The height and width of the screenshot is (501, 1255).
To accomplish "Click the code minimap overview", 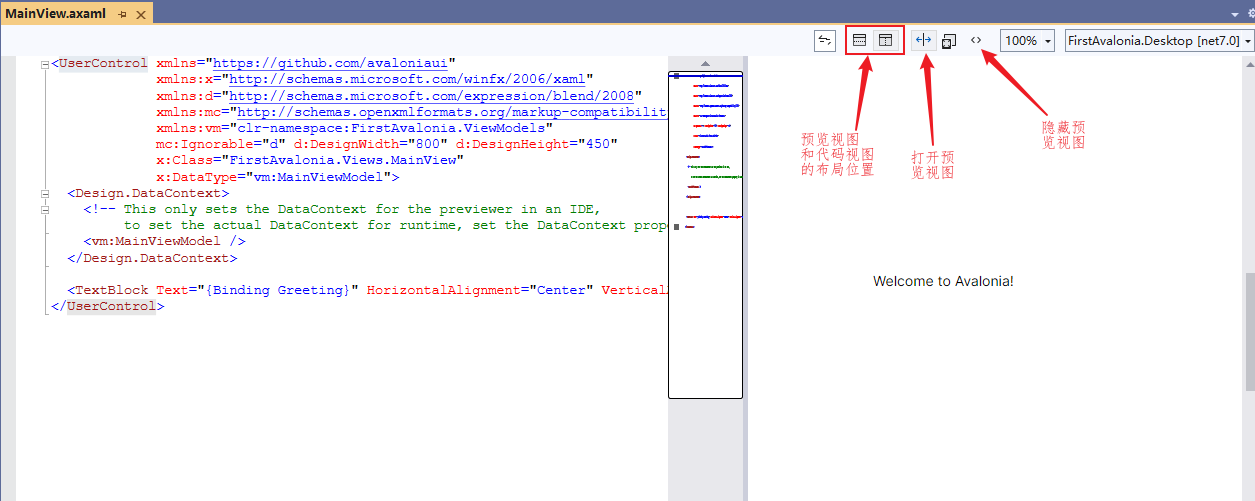I will coord(705,235).
